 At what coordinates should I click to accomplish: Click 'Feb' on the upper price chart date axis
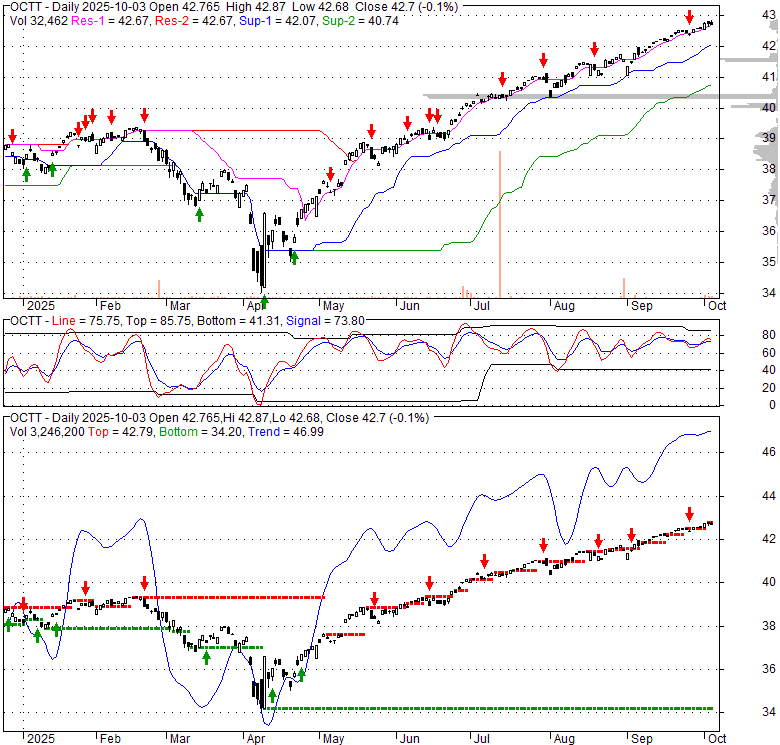(x=110, y=306)
